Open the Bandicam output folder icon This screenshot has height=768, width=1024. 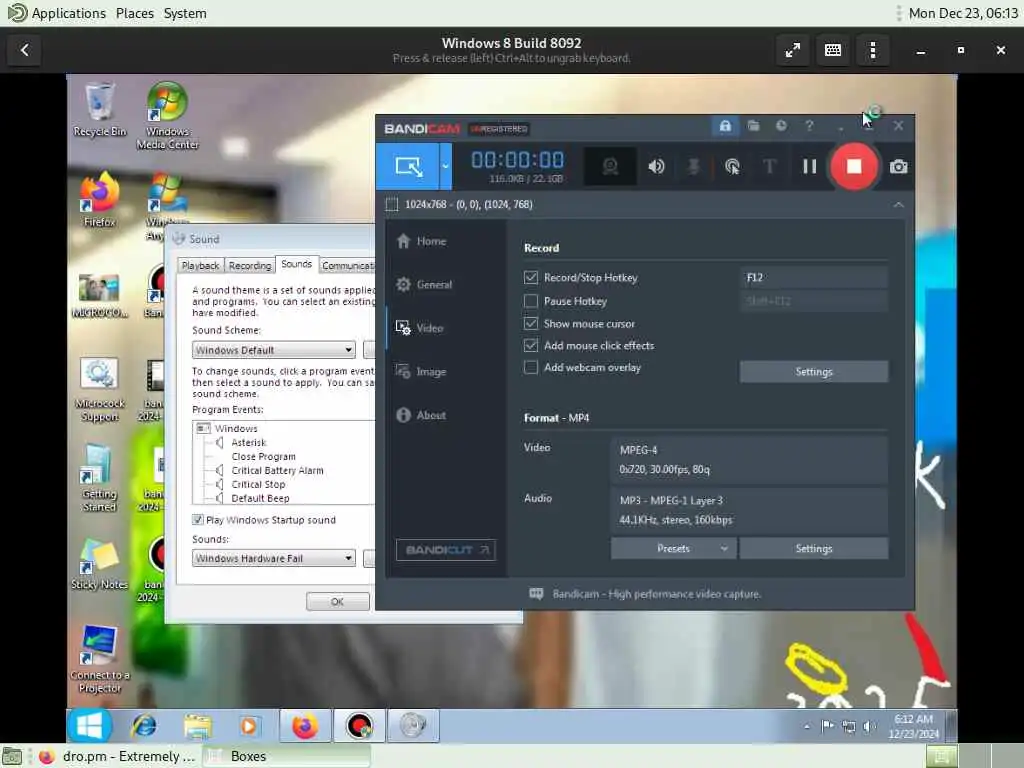[x=754, y=126]
